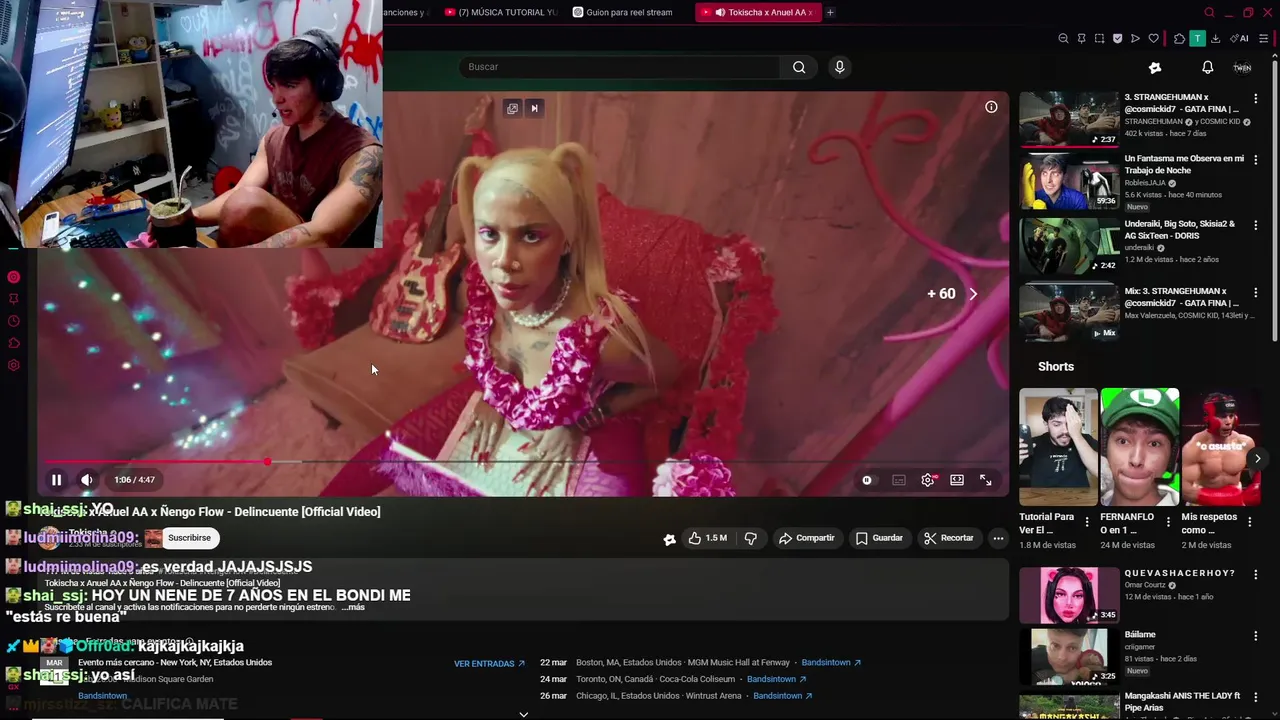
Task: Open options for DORIS video
Action: 1256,225
